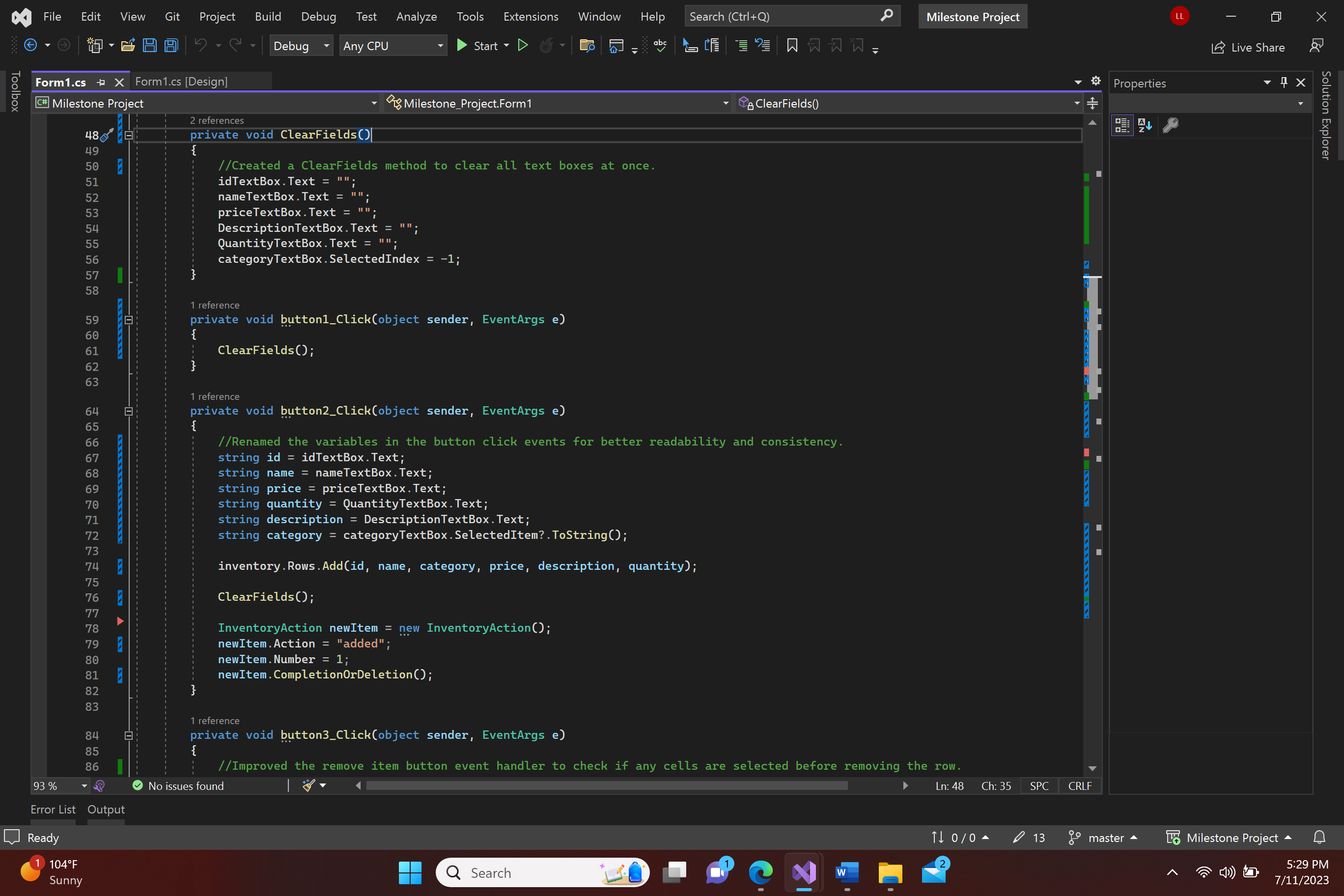Click the Save All icon
This screenshot has height=896, width=1344.
[x=171, y=46]
